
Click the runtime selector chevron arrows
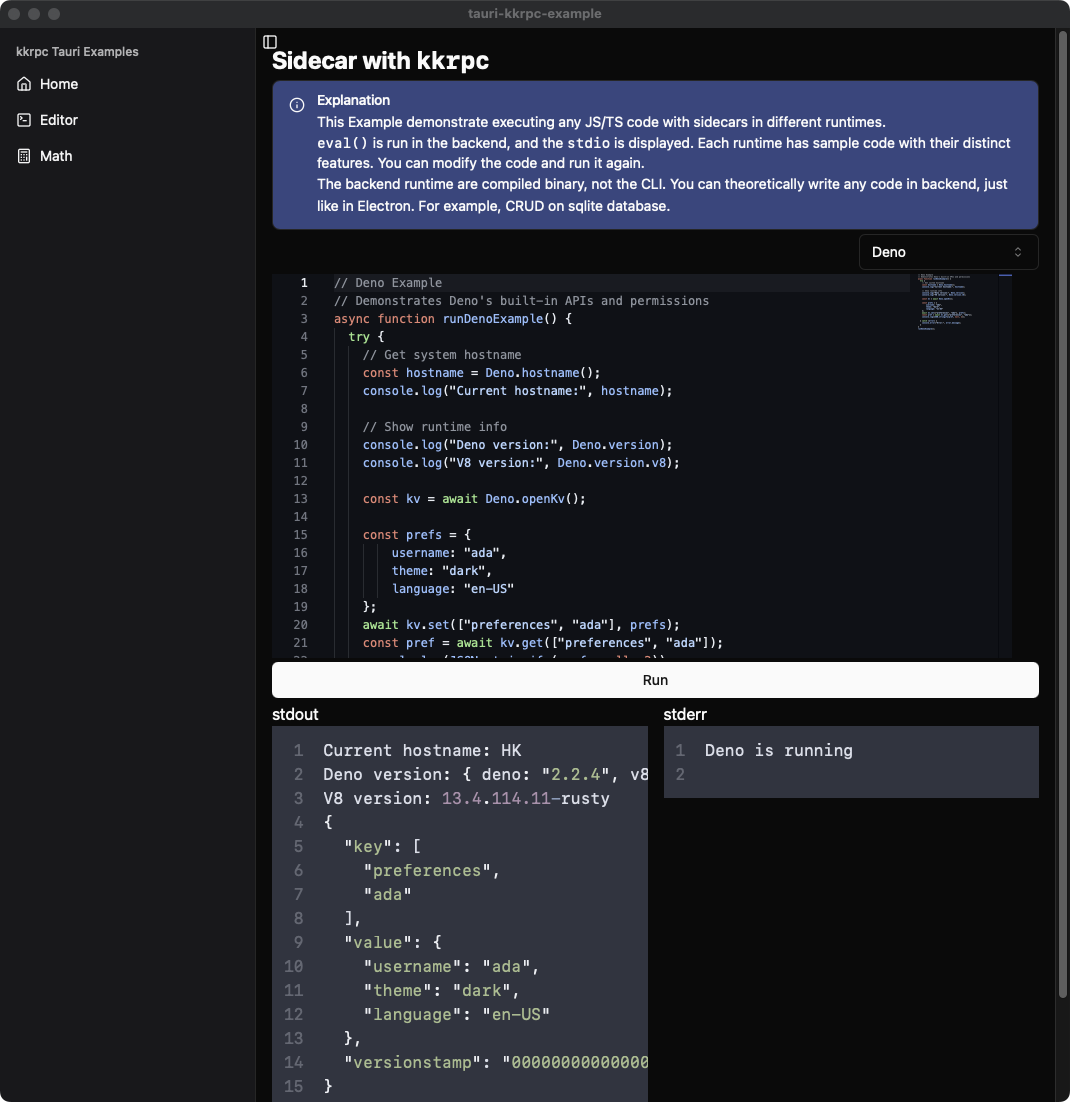tap(1017, 252)
